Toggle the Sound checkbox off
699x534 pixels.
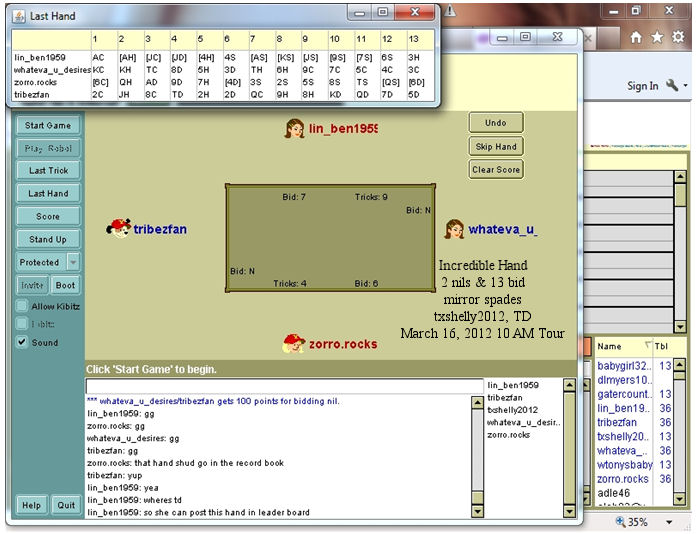coord(23,342)
